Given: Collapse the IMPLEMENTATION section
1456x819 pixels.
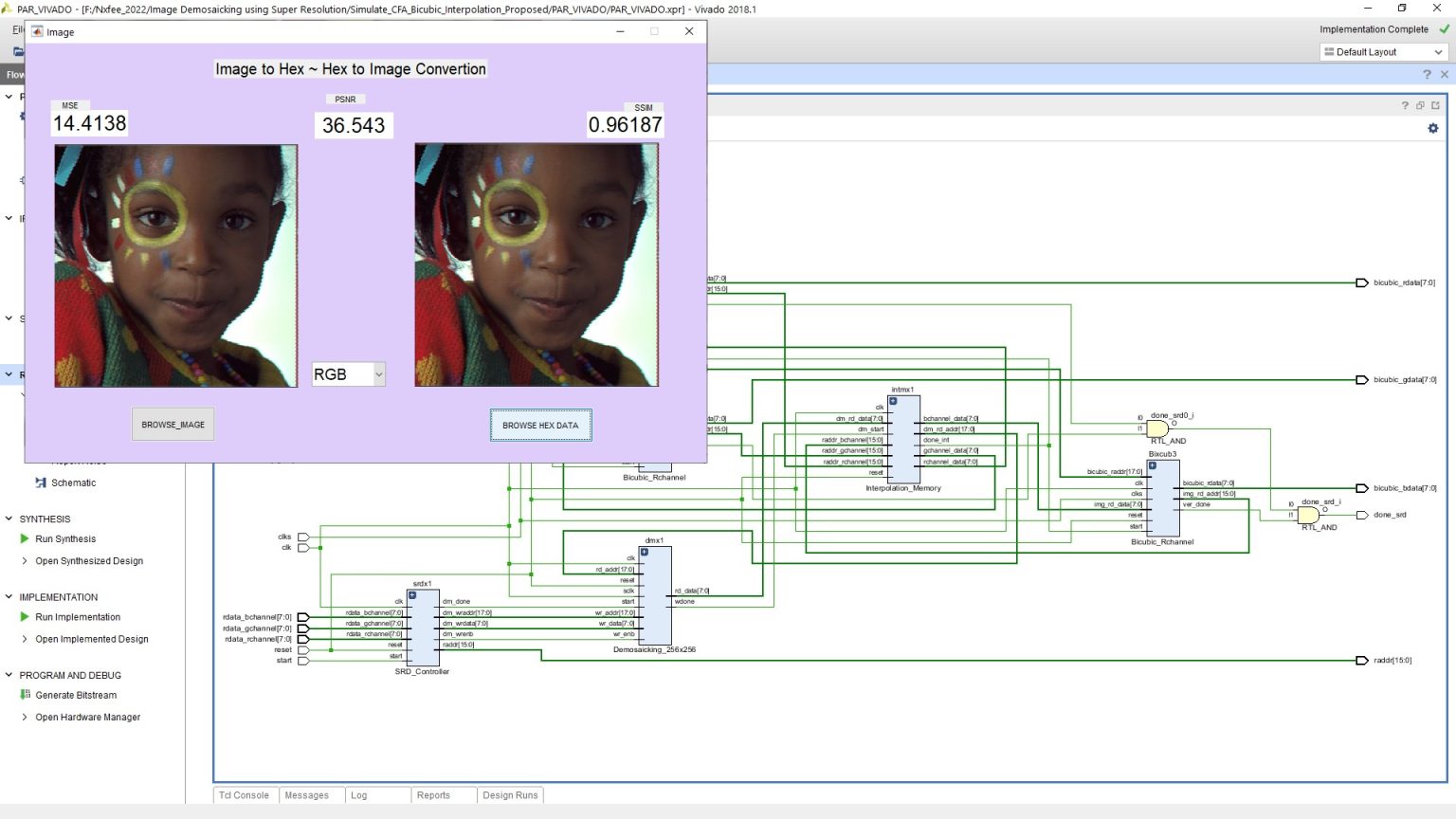Looking at the screenshot, I should [9, 597].
